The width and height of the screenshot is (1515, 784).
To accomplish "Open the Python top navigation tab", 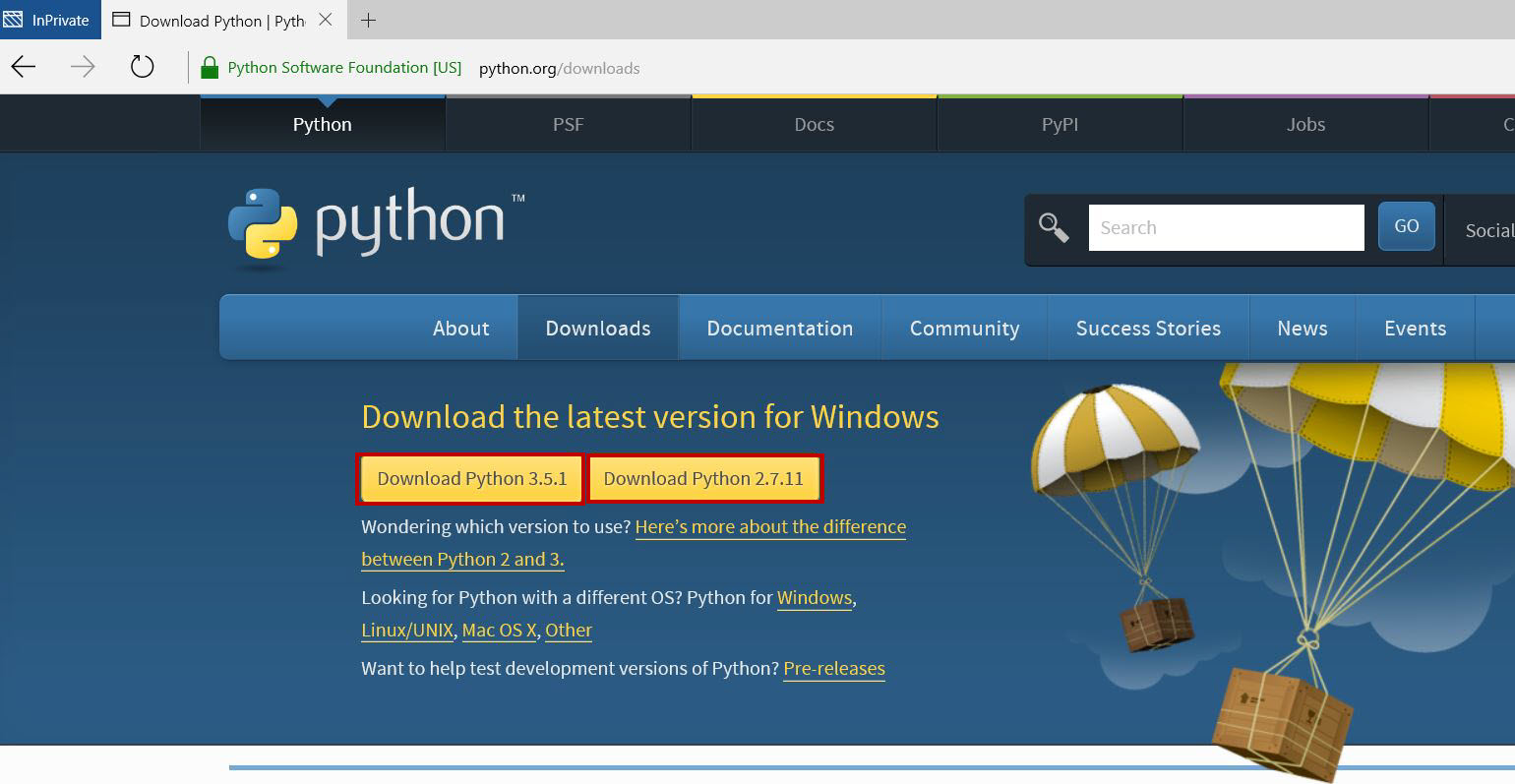I will pyautogui.click(x=323, y=124).
